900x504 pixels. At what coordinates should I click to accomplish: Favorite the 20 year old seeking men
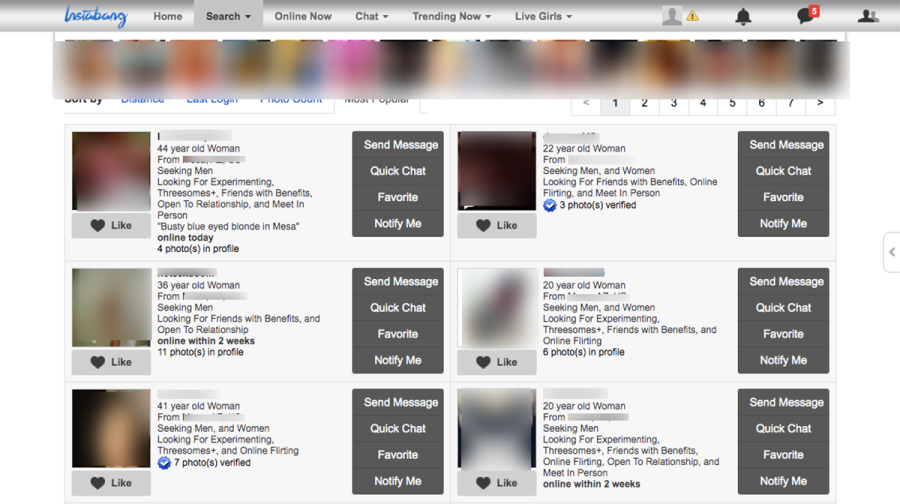tap(783, 455)
